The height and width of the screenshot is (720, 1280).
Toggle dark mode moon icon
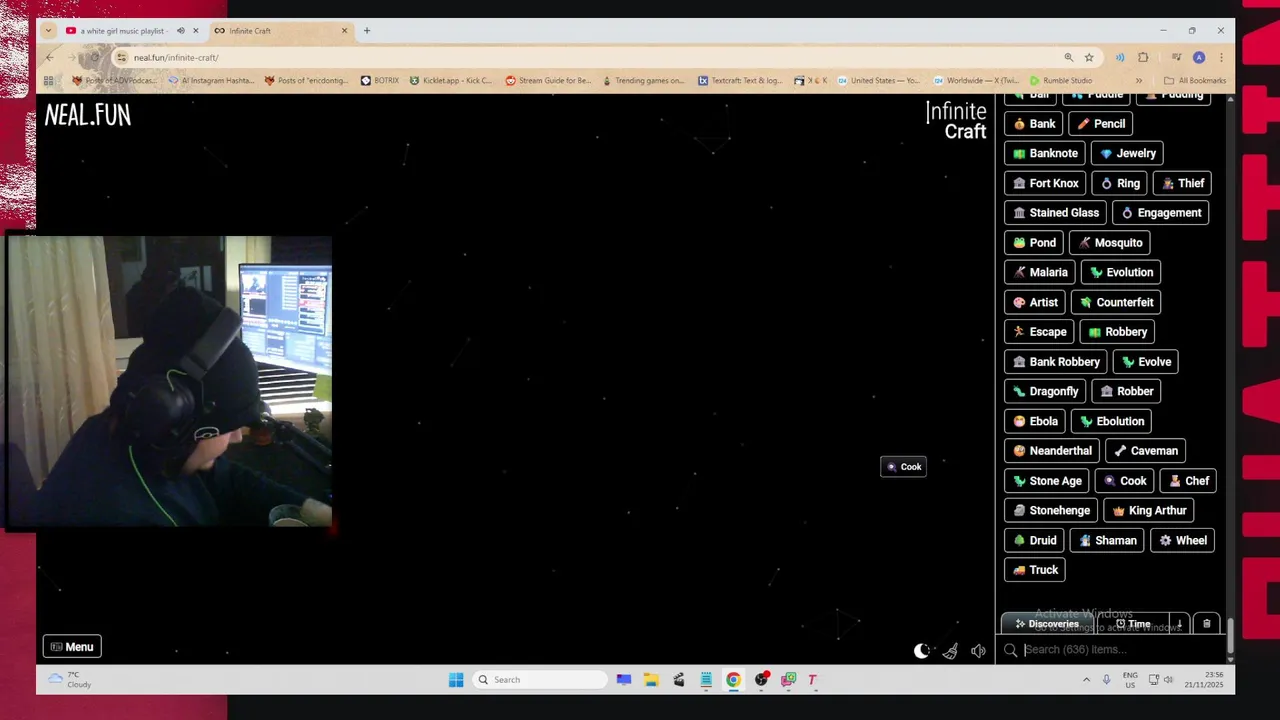(x=922, y=651)
